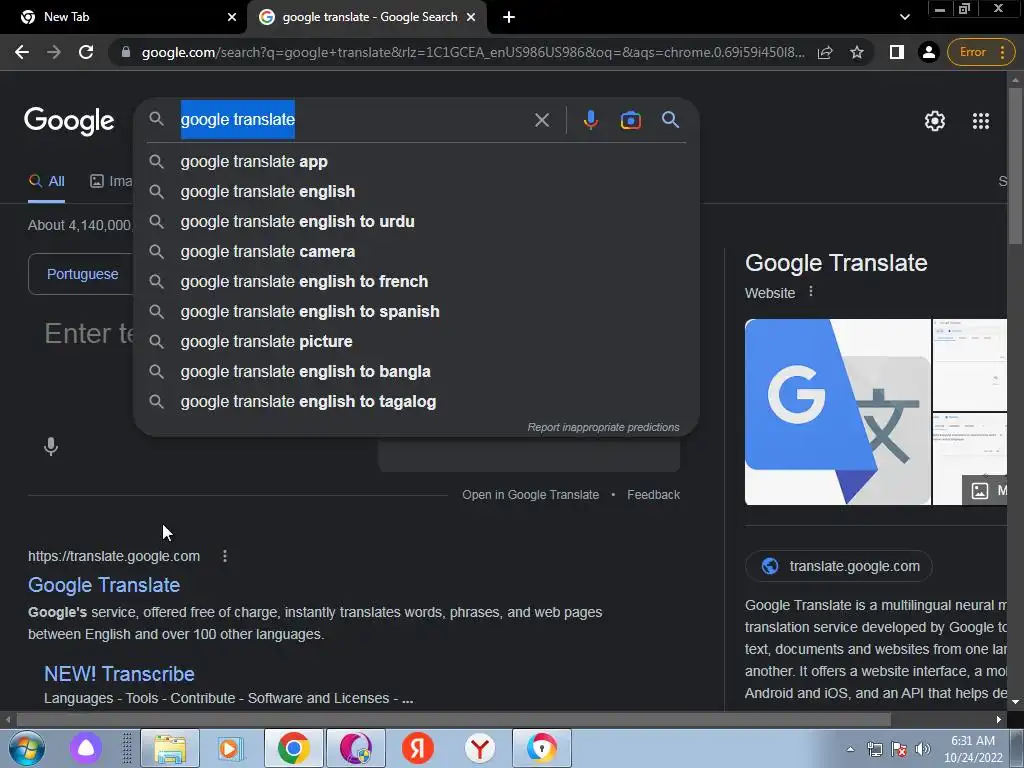The height and width of the screenshot is (768, 1024).
Task: Search by image with camera icon
Action: (630, 120)
